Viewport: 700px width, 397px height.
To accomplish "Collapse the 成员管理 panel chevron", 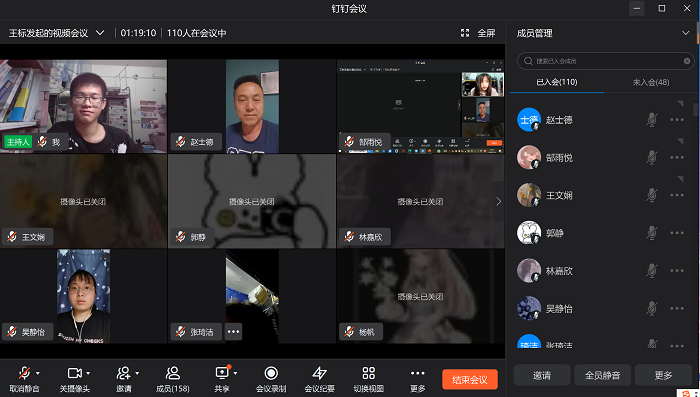I will coord(685,33).
